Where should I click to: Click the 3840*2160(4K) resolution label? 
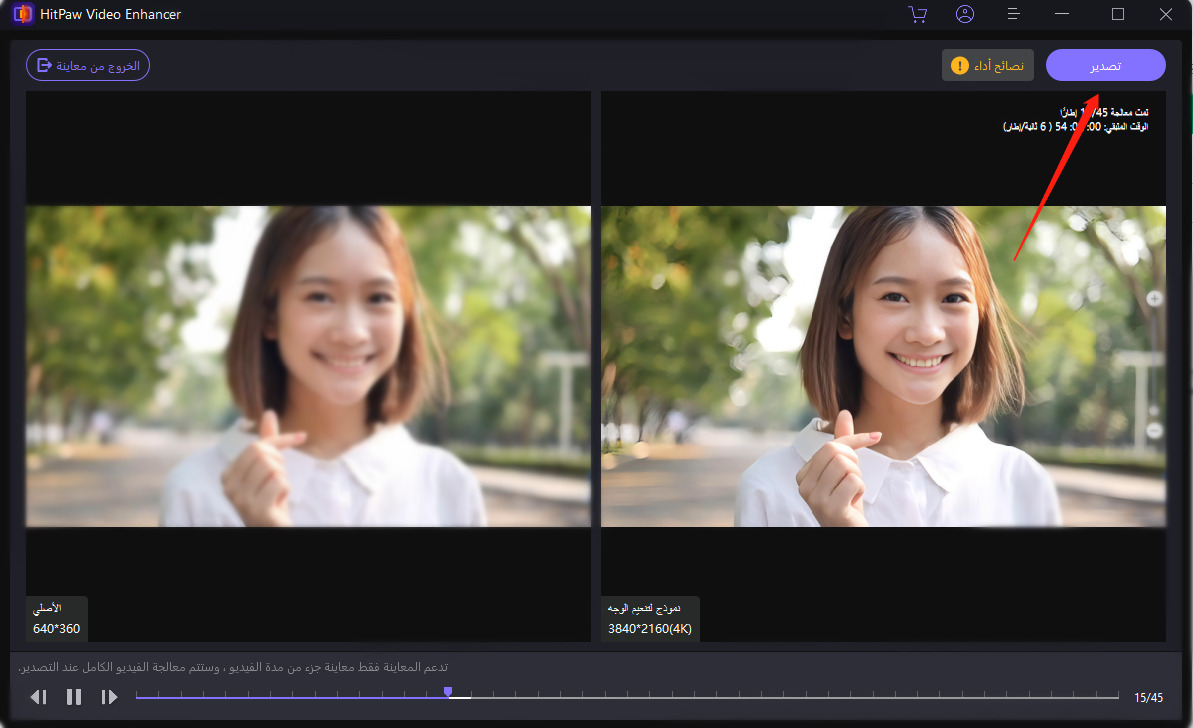tap(650, 629)
